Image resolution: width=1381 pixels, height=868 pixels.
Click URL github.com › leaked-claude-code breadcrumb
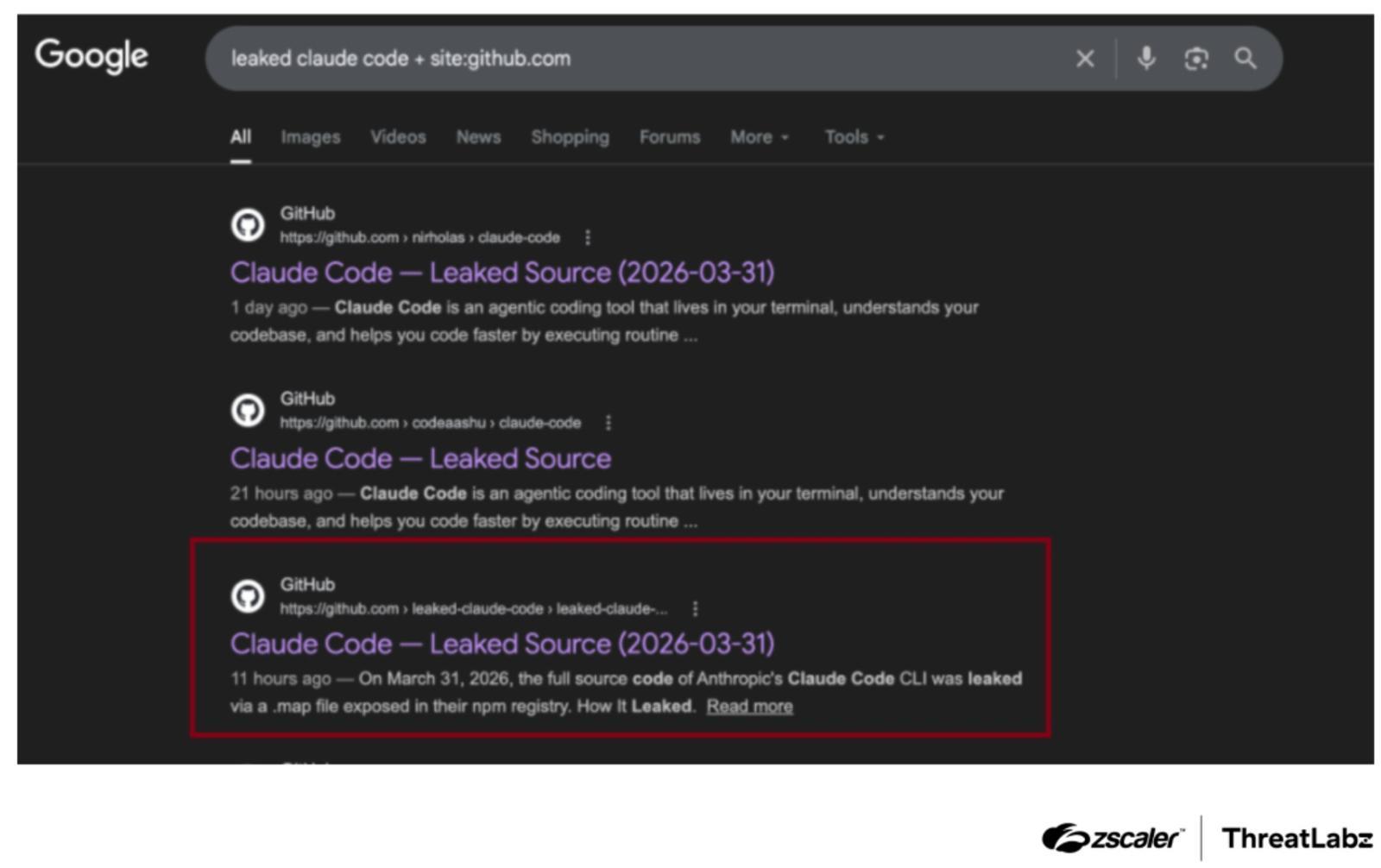[x=473, y=609]
